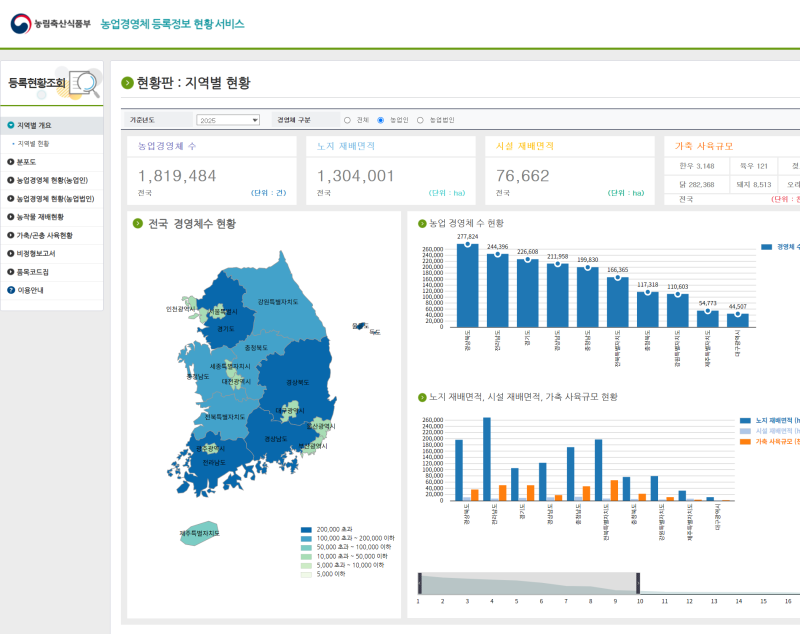Click green bullet icon beside 전국 경영체수 현황
Screen dimensions: 800x634
[x=137, y=223]
